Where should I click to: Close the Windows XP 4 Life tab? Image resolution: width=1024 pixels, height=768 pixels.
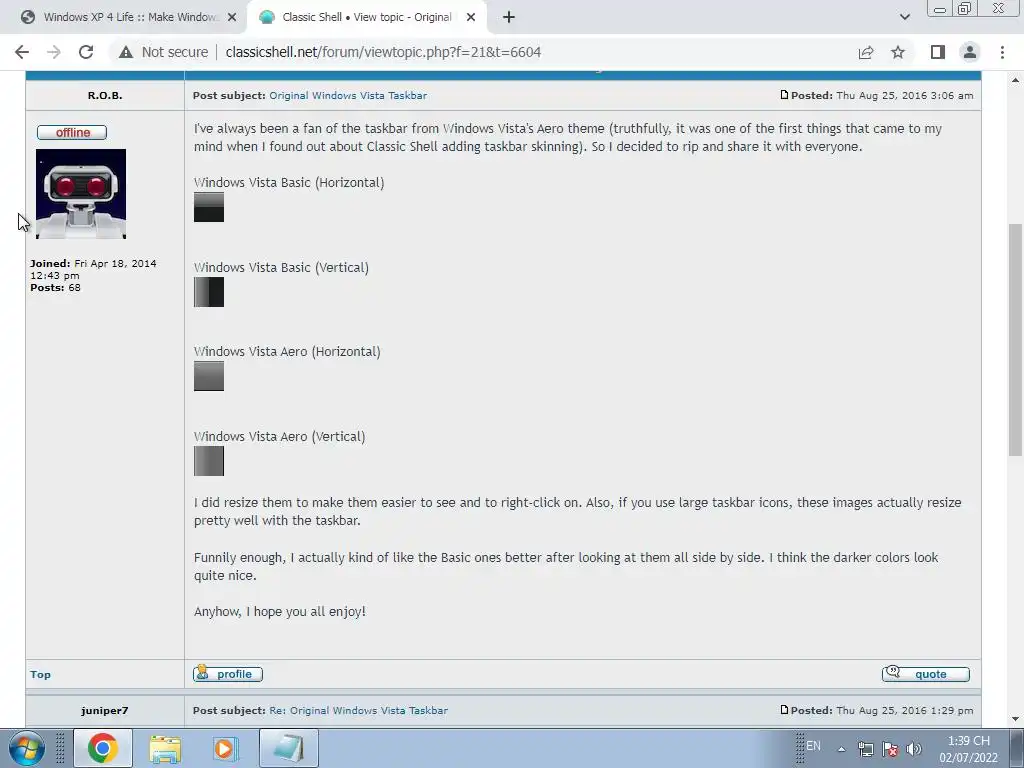232,18
